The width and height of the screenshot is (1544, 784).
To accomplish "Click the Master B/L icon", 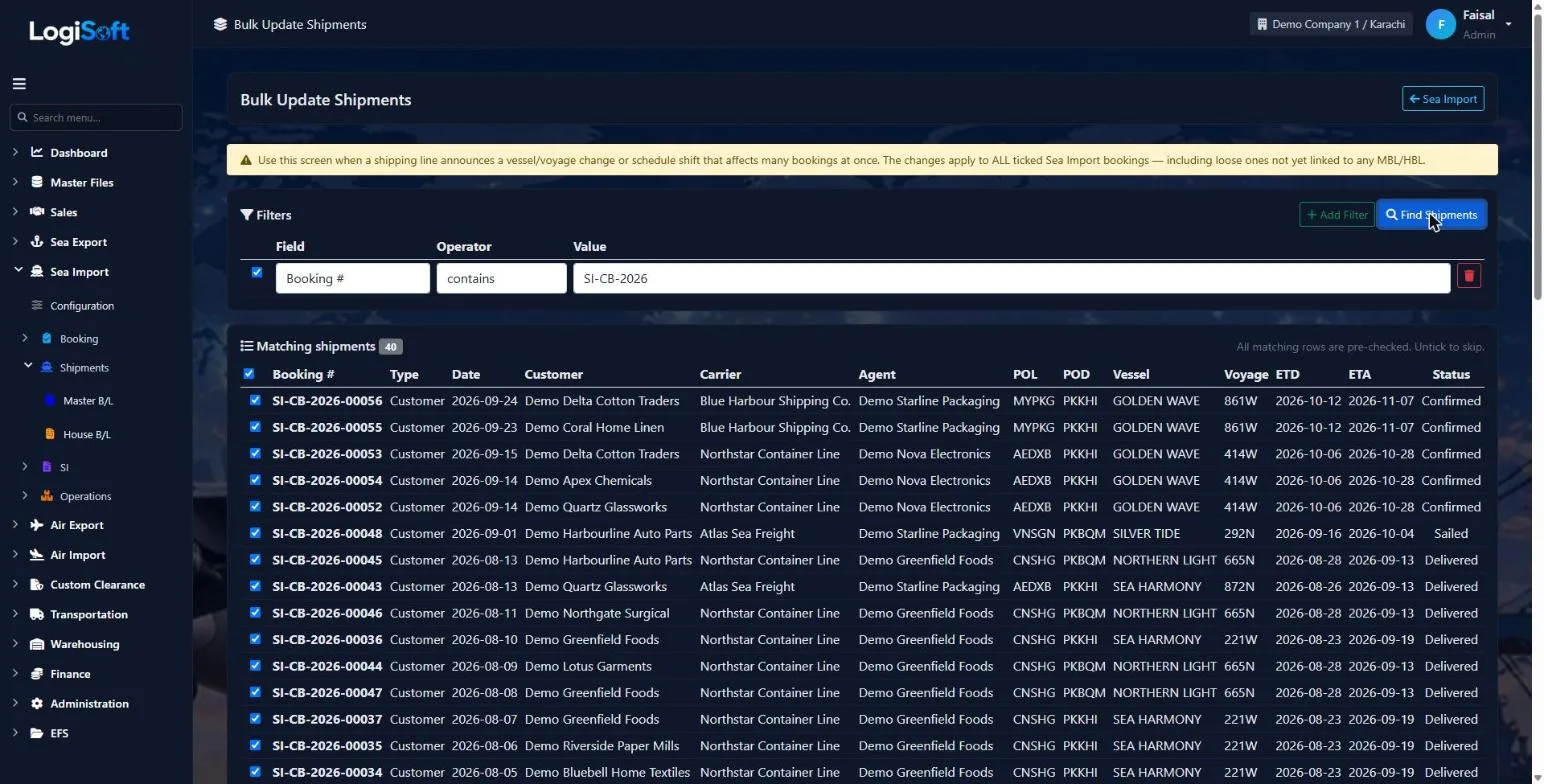I will pos(50,401).
